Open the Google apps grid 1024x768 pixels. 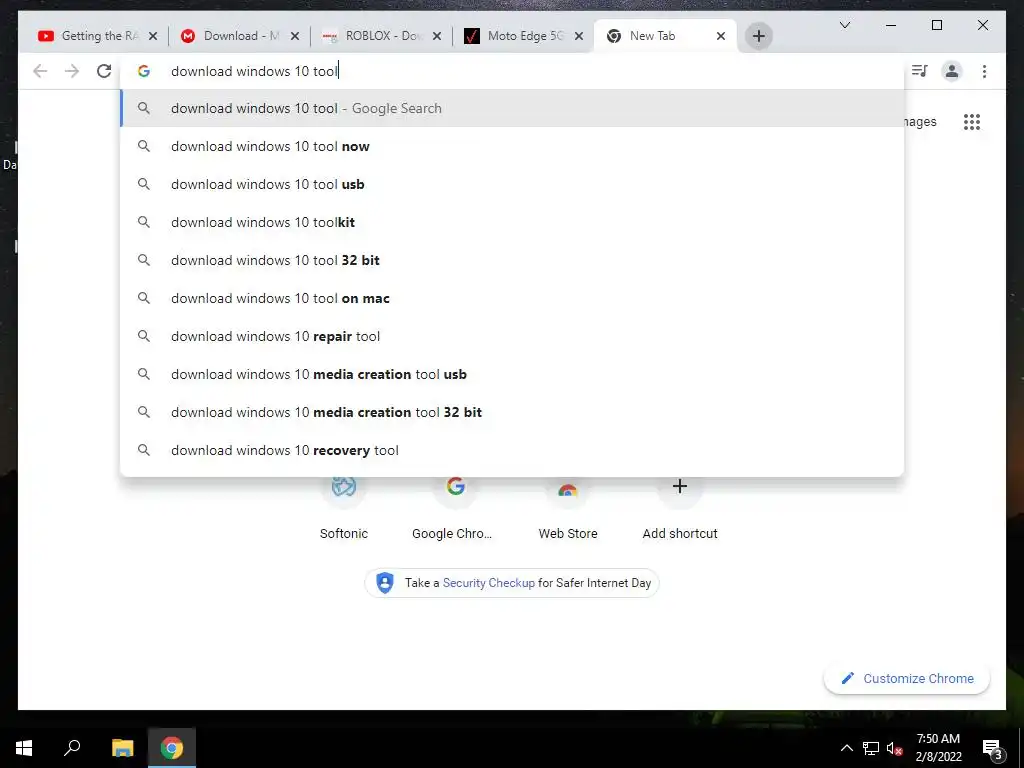972,122
